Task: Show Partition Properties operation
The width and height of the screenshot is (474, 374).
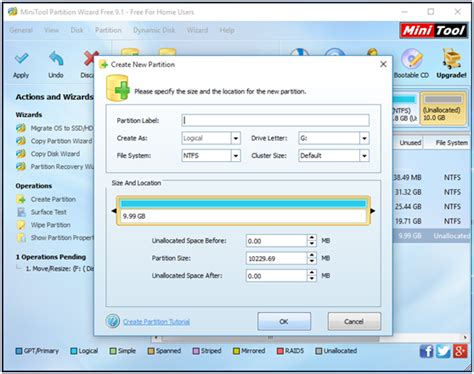Action: pyautogui.click(x=55, y=238)
